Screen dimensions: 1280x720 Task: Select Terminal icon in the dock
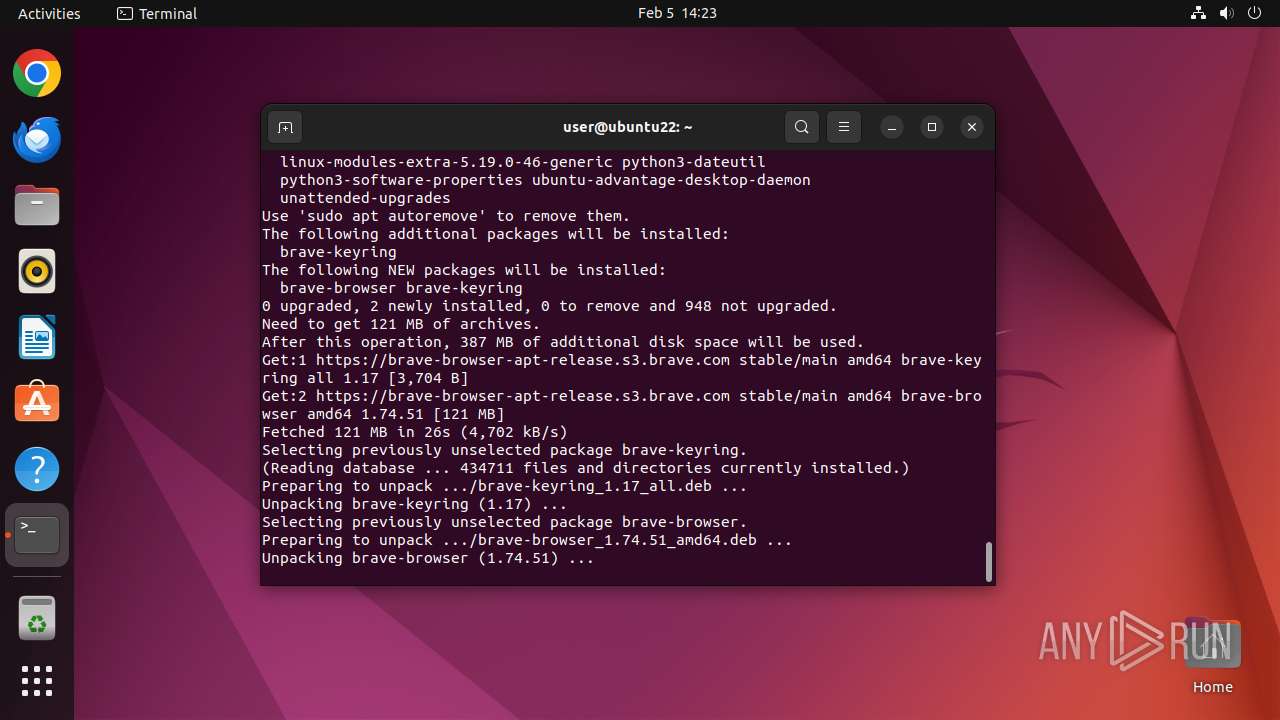point(37,535)
